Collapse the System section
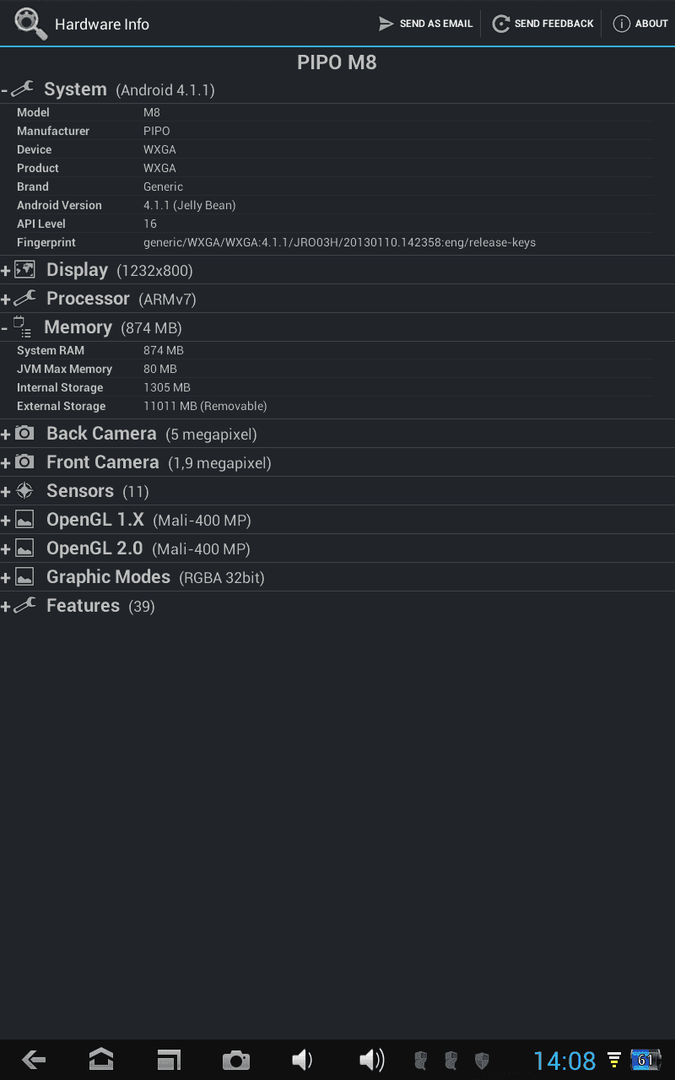The image size is (675, 1080). point(338,90)
